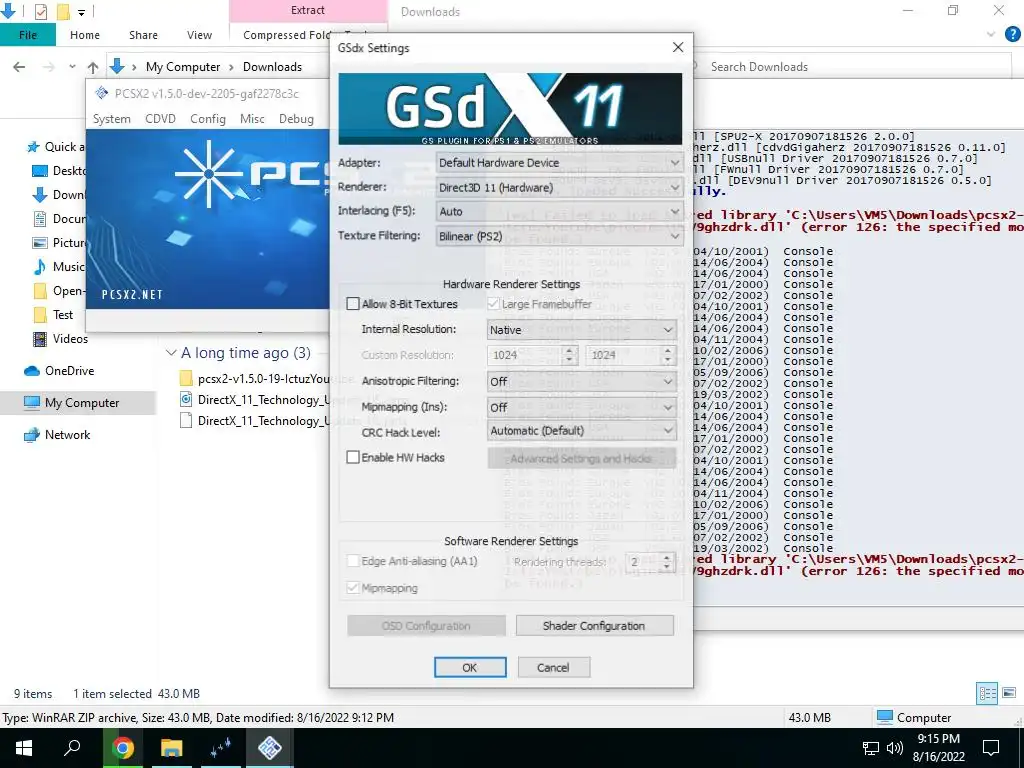
Task: Click the OSD Configuration button
Action: (426, 626)
